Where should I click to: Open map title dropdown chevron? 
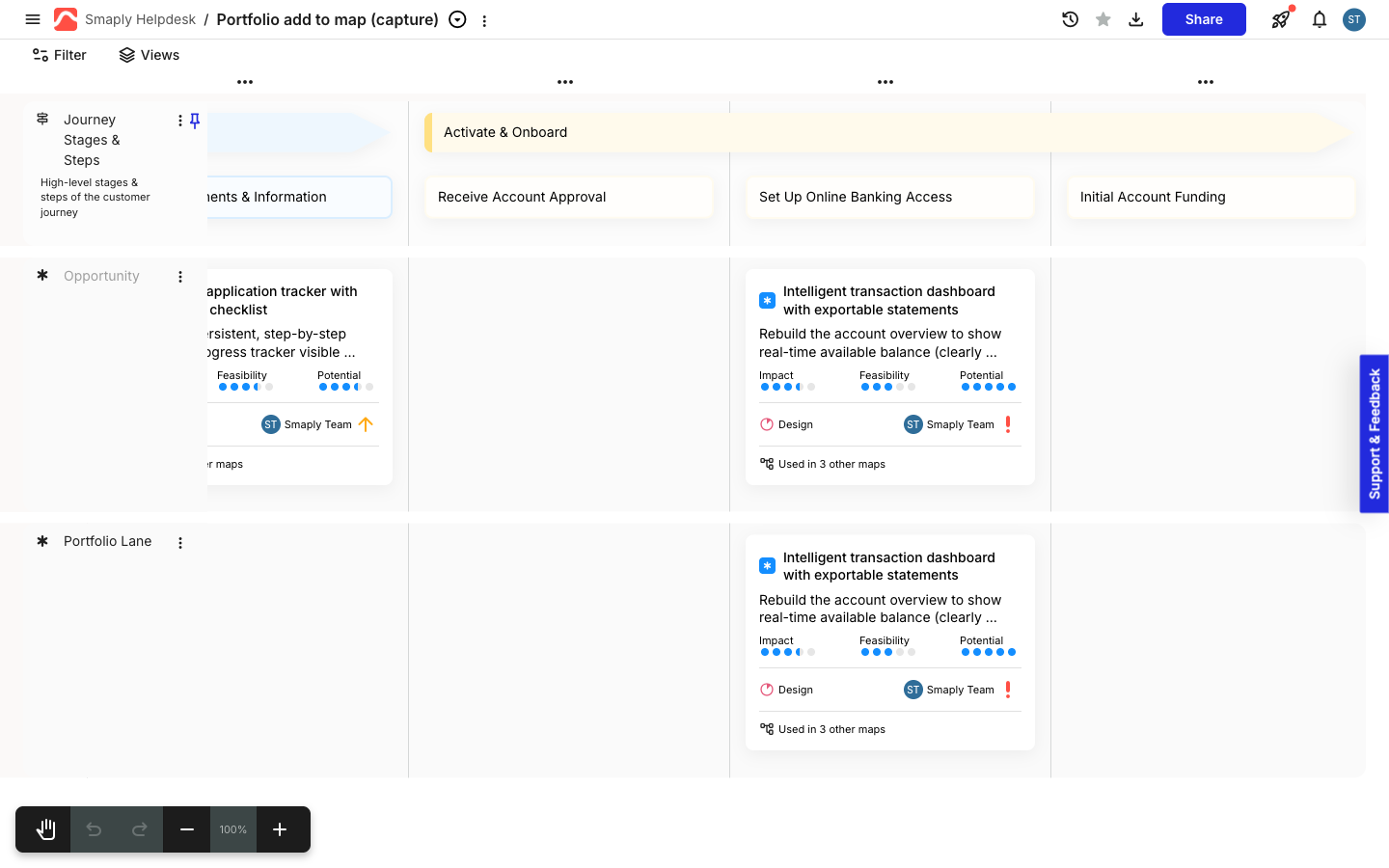[x=458, y=19]
